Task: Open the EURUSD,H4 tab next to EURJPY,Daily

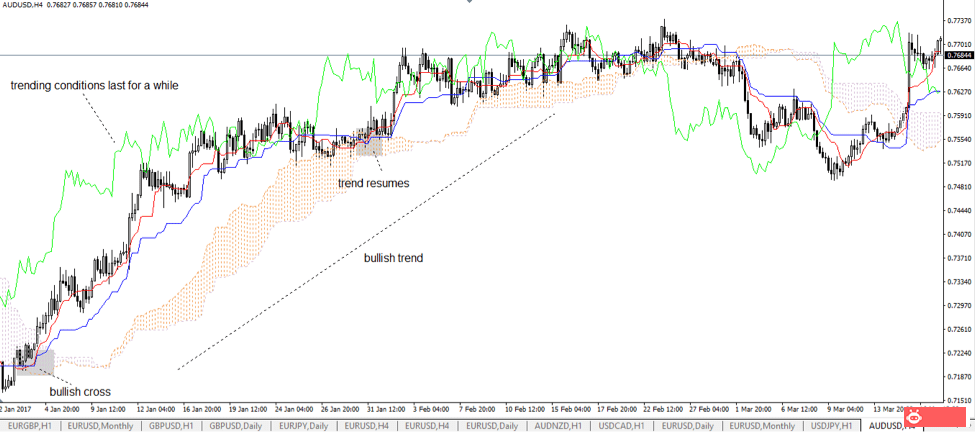Action: click(367, 426)
